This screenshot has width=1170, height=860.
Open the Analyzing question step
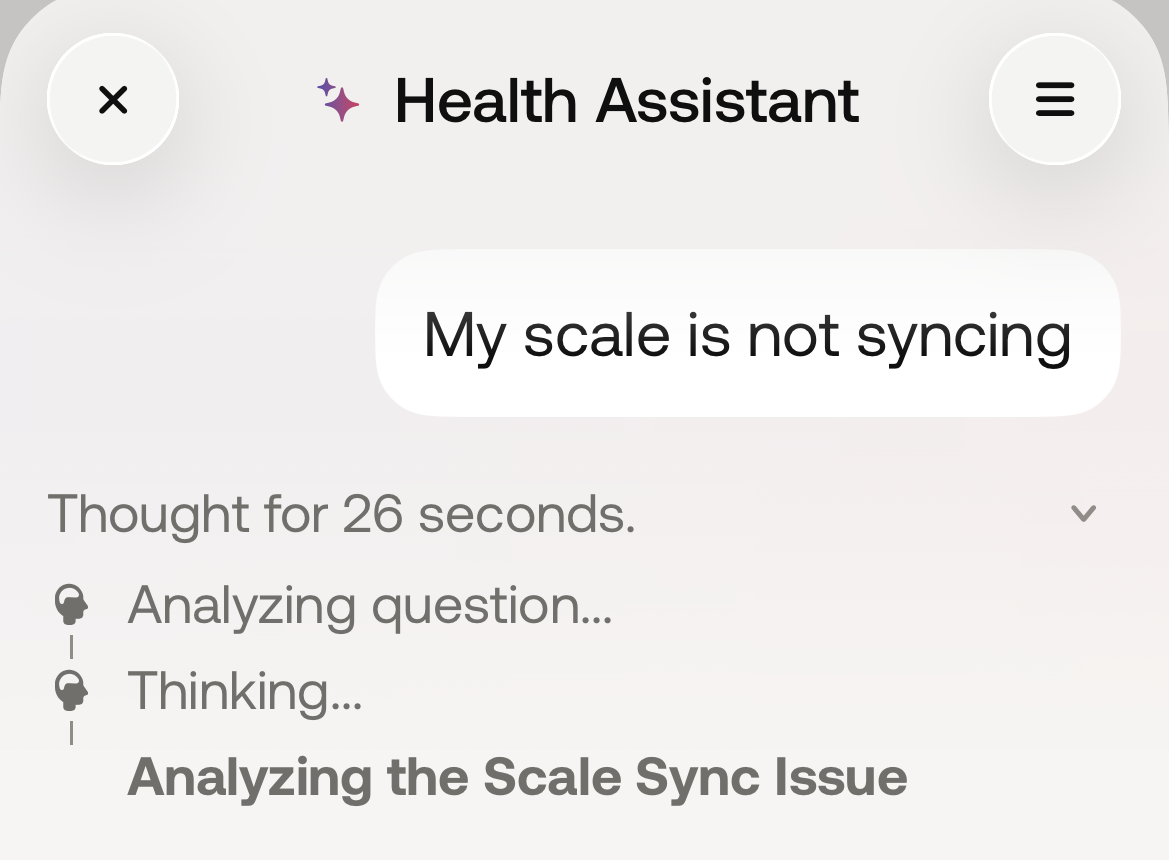pyautogui.click(x=370, y=605)
